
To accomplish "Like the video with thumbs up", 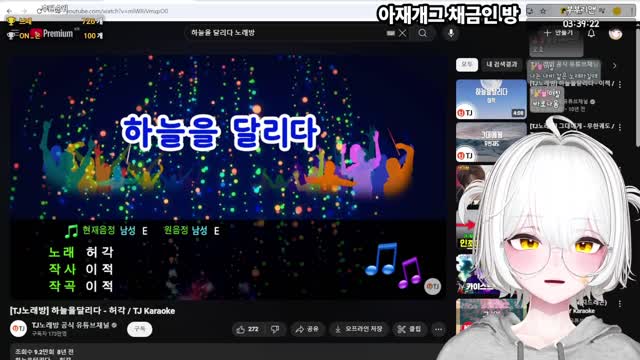I will (x=247, y=329).
